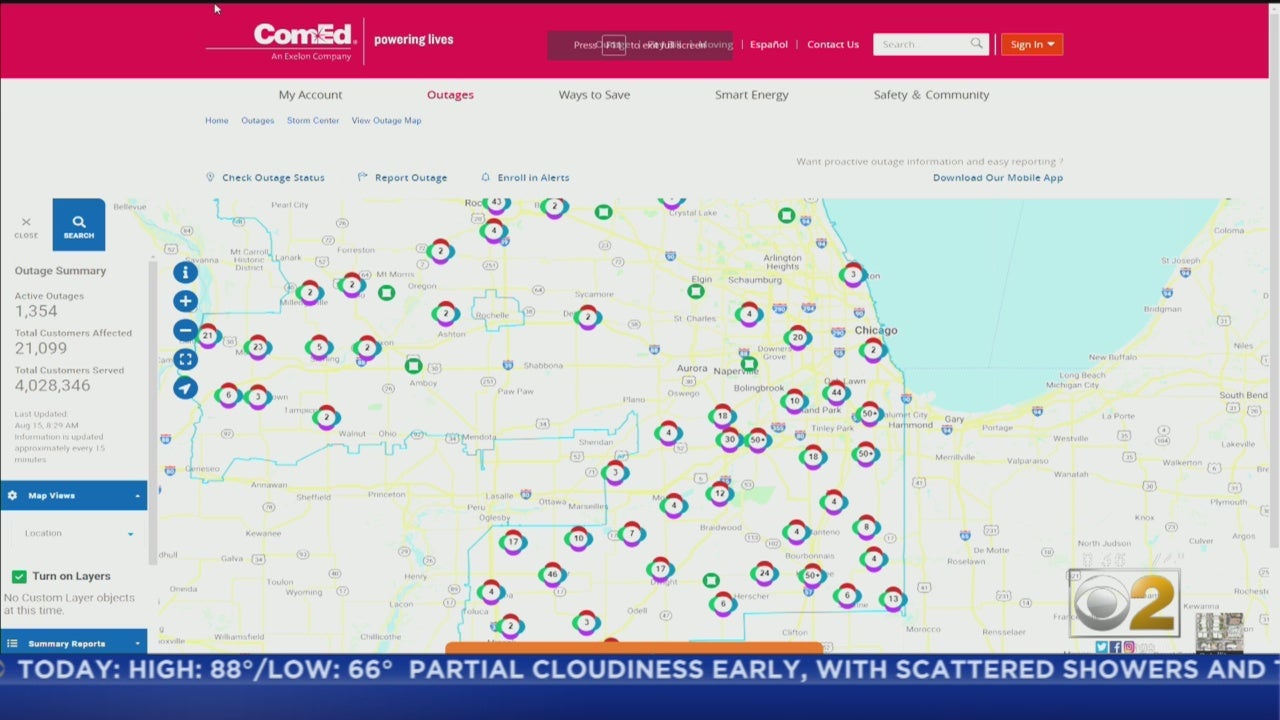The height and width of the screenshot is (720, 1280).
Task: Close the outage summary panel with X
Action: pos(26,226)
